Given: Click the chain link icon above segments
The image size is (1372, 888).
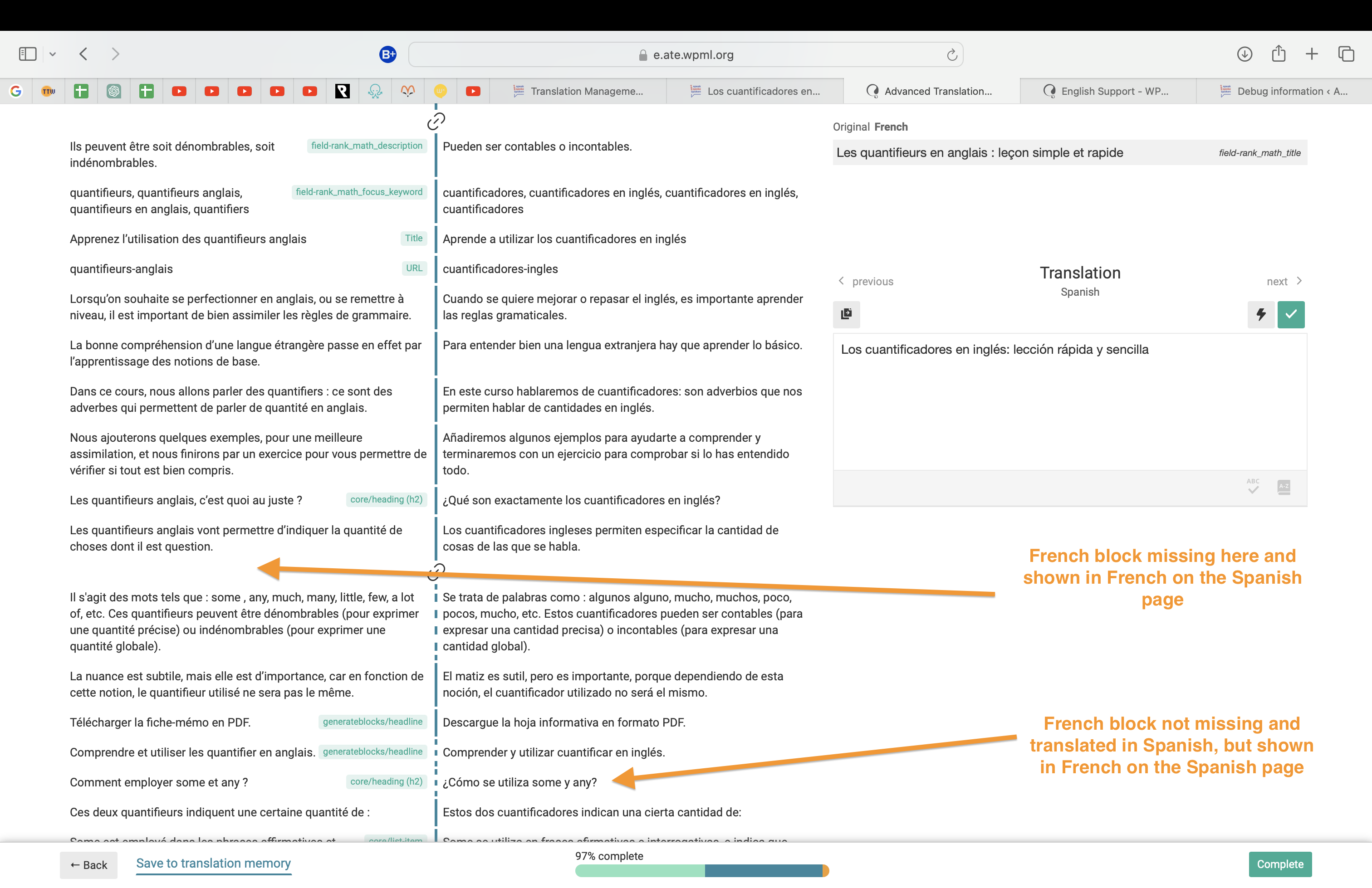Looking at the screenshot, I should 436,121.
